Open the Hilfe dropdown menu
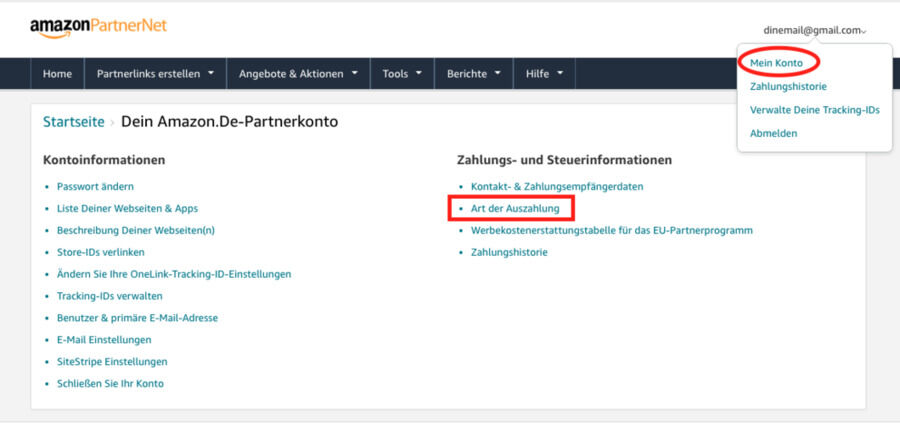 [x=545, y=74]
